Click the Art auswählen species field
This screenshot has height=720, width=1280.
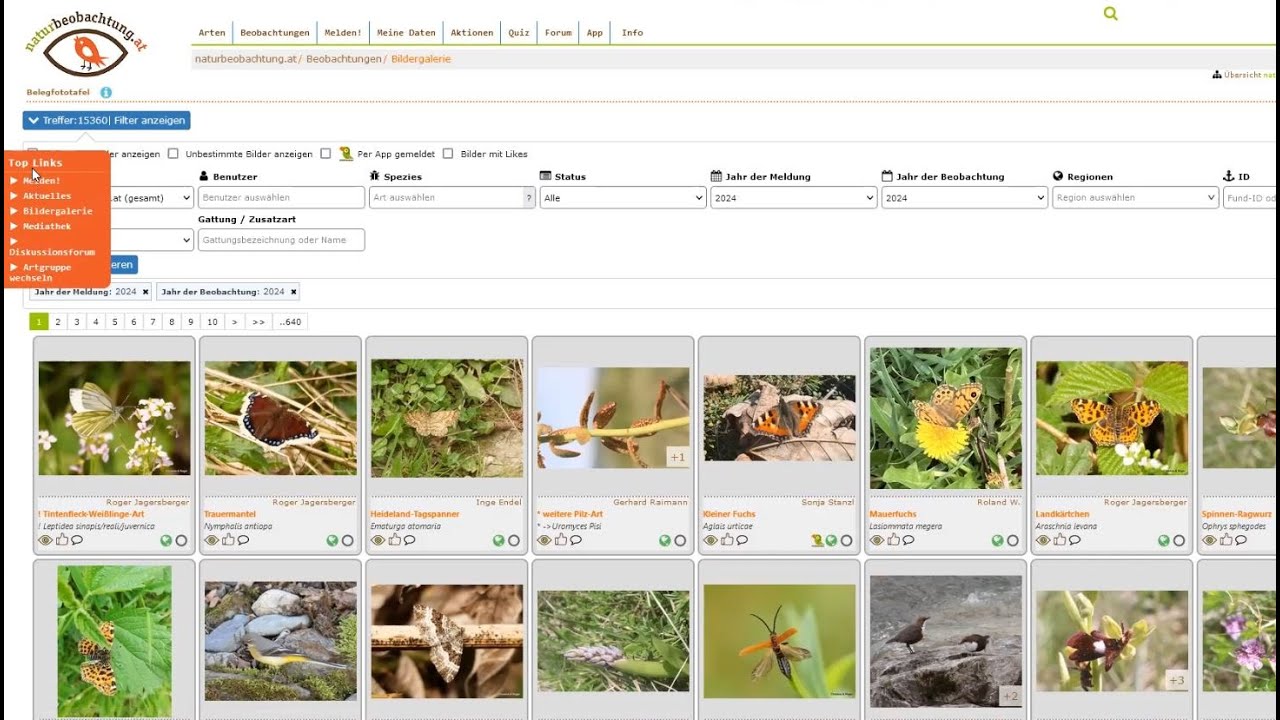(x=446, y=198)
